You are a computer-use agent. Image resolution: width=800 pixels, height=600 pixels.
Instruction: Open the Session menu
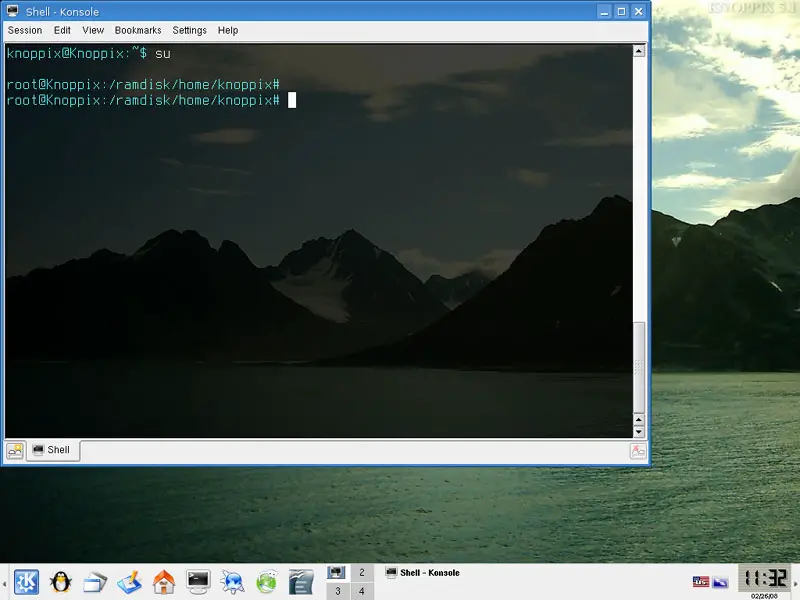coord(25,30)
